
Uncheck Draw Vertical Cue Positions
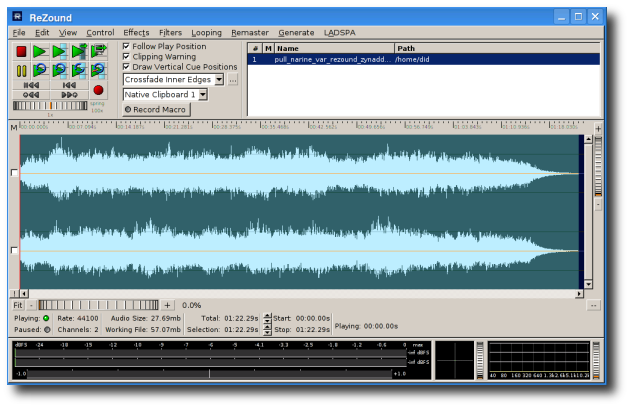tap(126, 67)
